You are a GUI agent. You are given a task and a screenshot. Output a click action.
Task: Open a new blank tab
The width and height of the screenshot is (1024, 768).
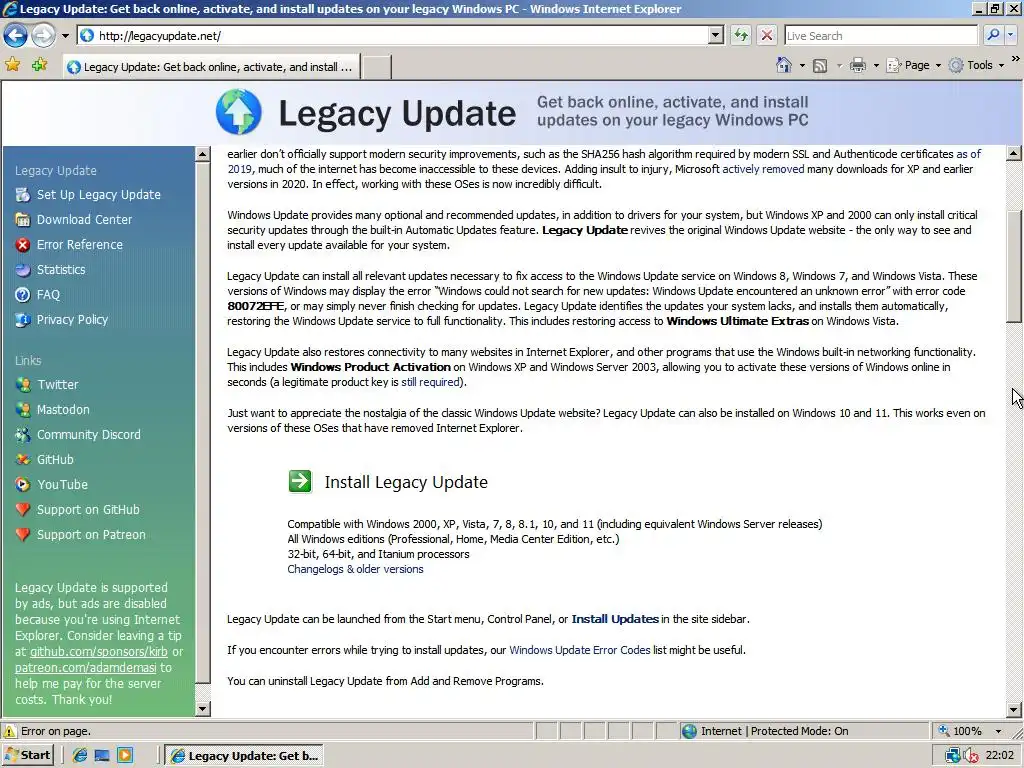(x=376, y=67)
